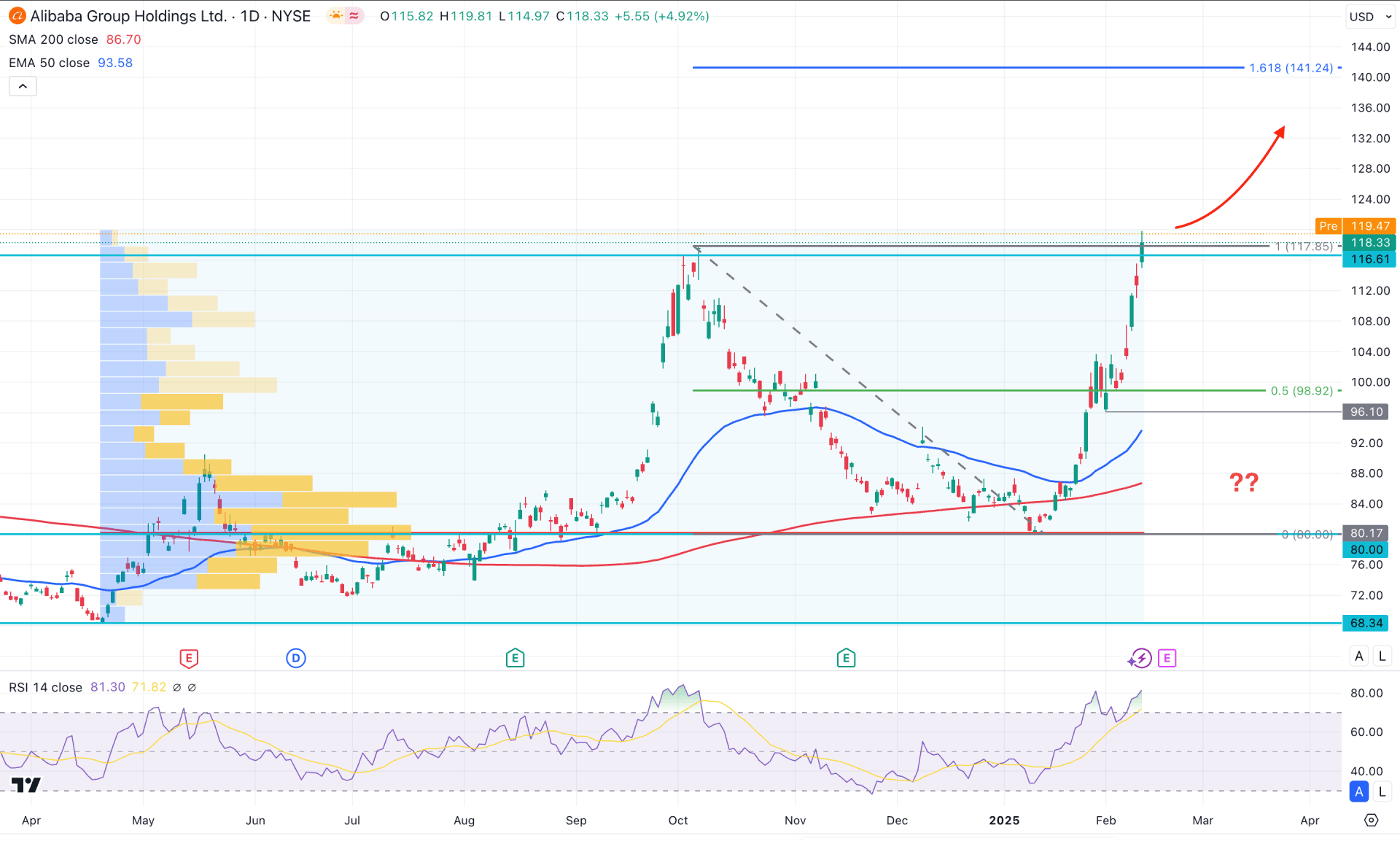Click the pre-market sun indicator icon

pyautogui.click(x=335, y=16)
